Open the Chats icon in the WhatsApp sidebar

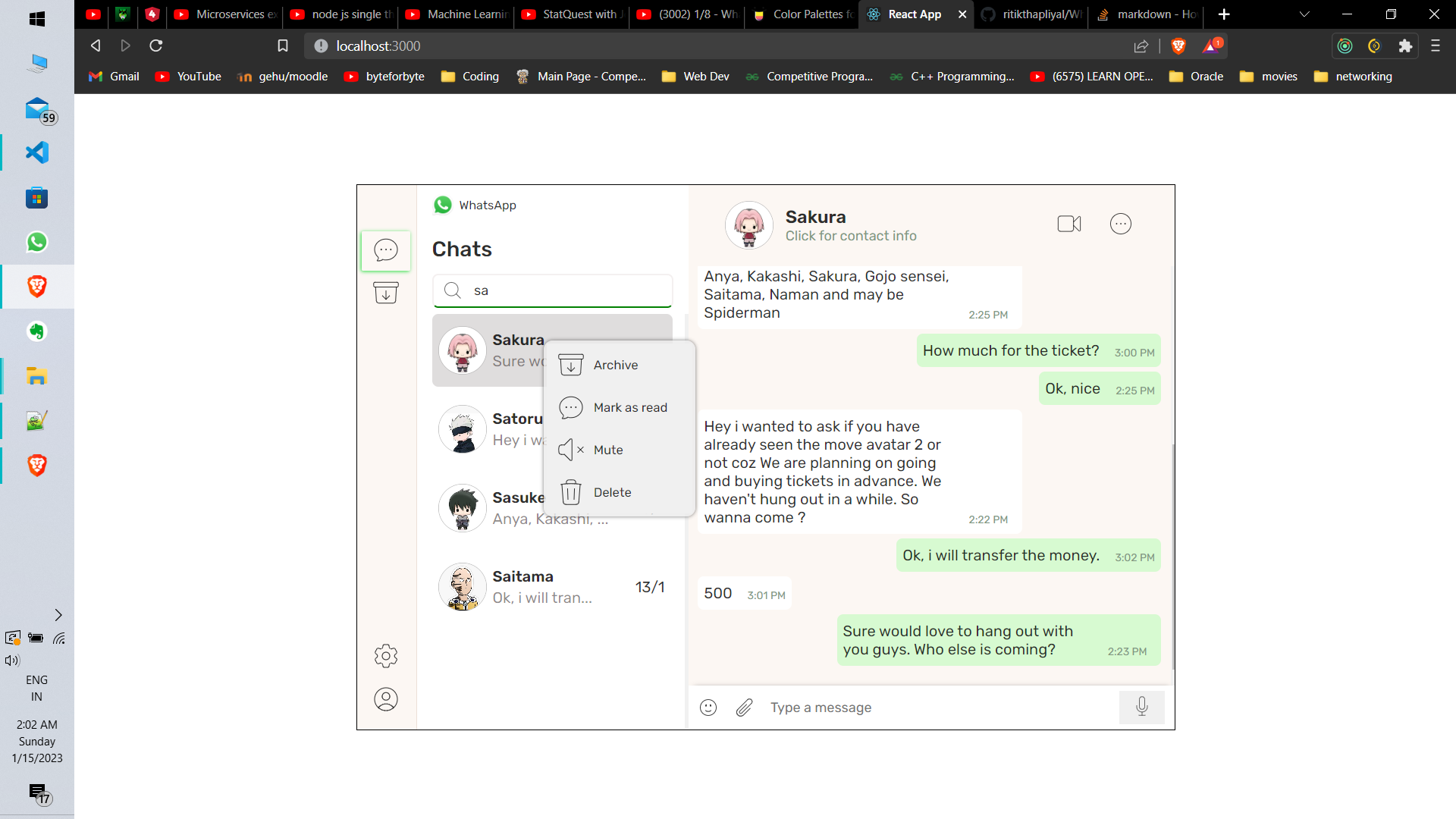pyautogui.click(x=386, y=250)
